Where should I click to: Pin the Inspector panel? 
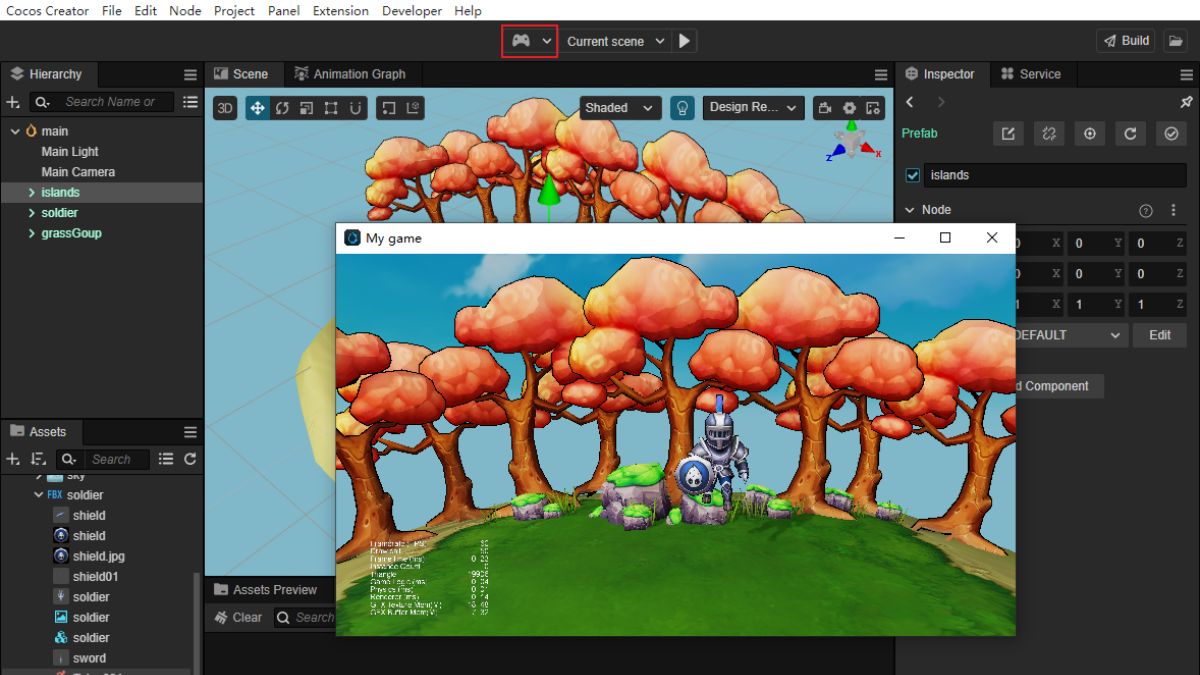pyautogui.click(x=1186, y=102)
